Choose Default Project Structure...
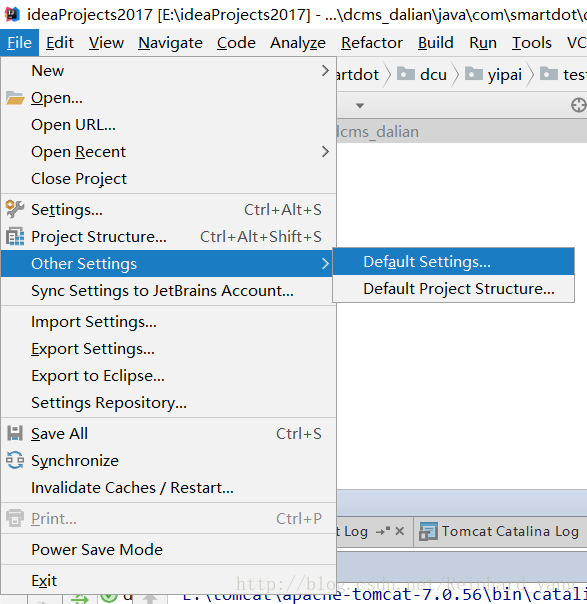Image resolution: width=587 pixels, height=604 pixels. 453,289
